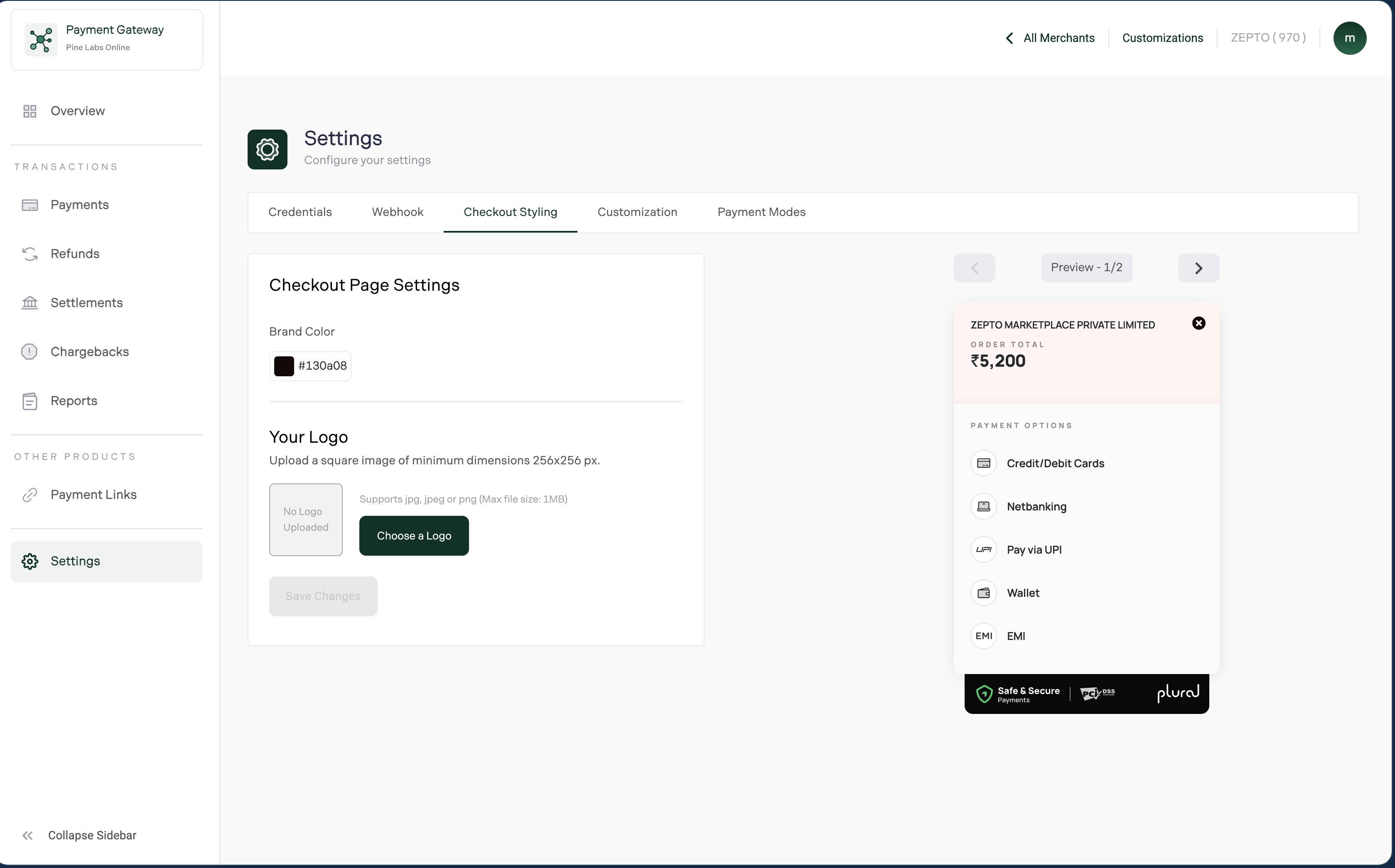The image size is (1395, 868).
Task: Open the user avatar 'm' menu
Action: coord(1350,38)
